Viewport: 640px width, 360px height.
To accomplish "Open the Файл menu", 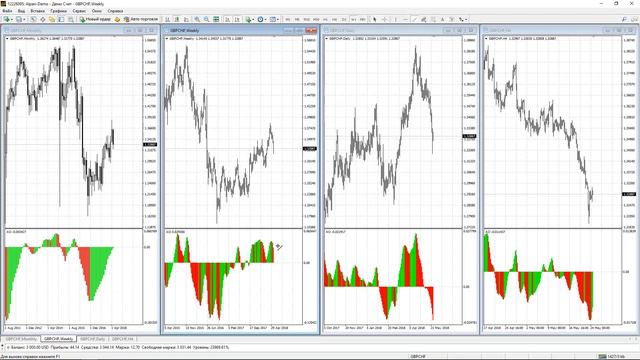I will coord(7,11).
